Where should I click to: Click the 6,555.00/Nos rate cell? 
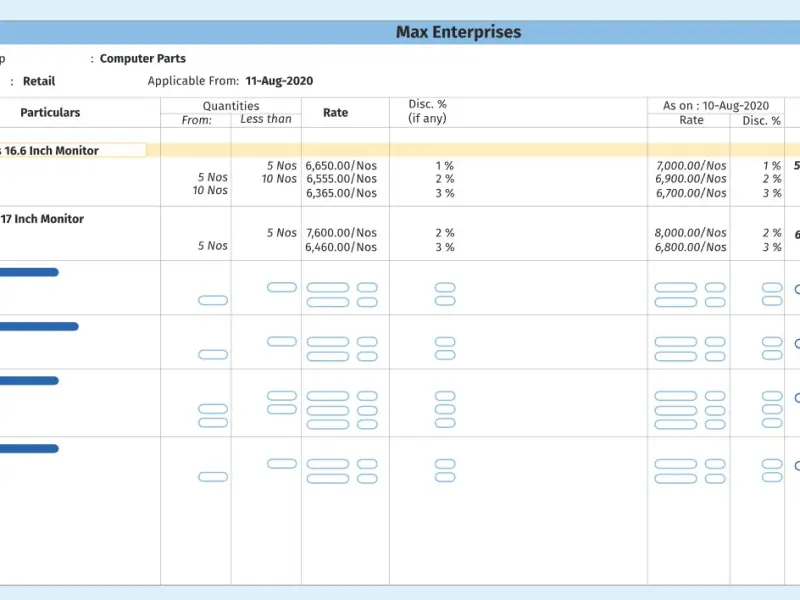click(x=341, y=179)
